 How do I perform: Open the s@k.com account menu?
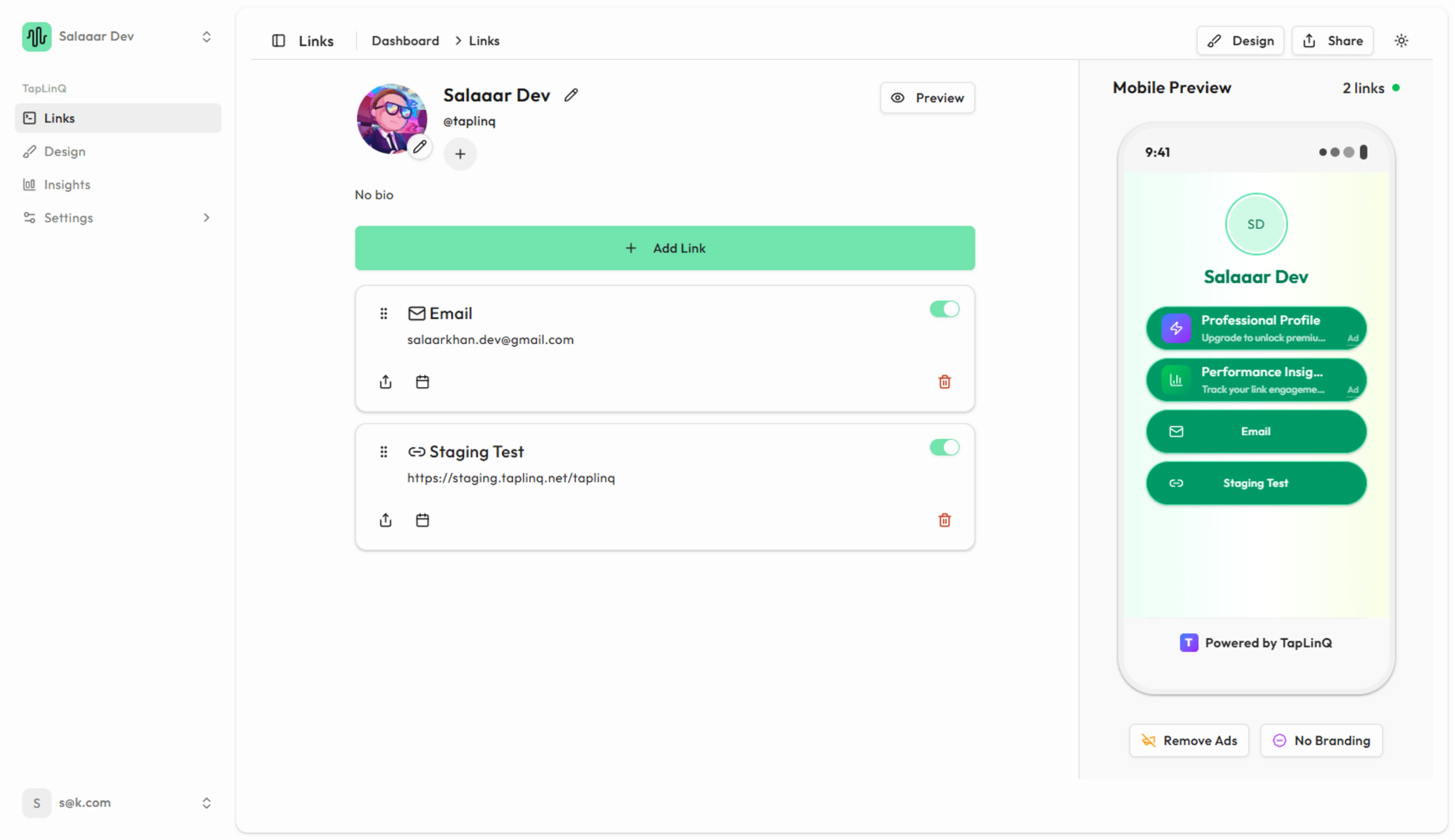point(118,803)
